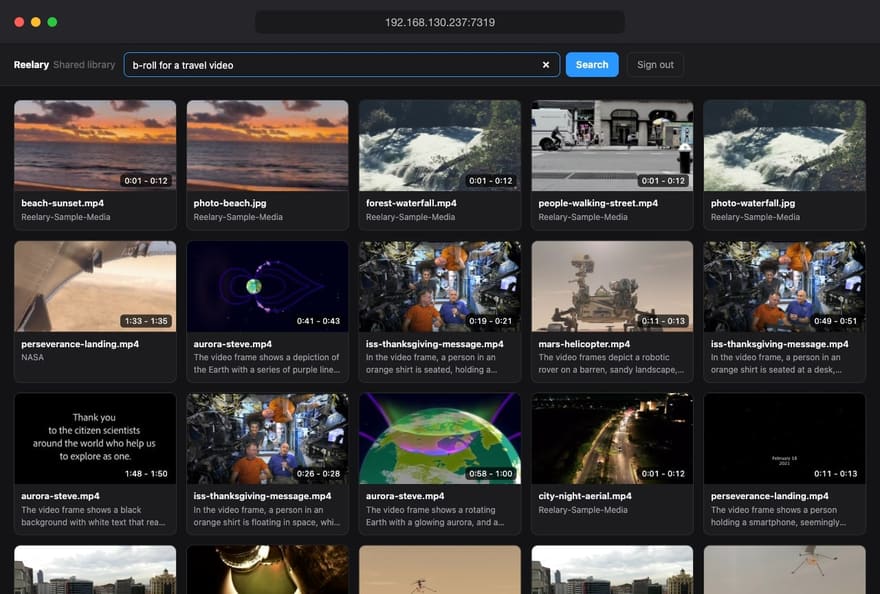Open the people-walking-street.mp4 thumbnail

(x=612, y=145)
